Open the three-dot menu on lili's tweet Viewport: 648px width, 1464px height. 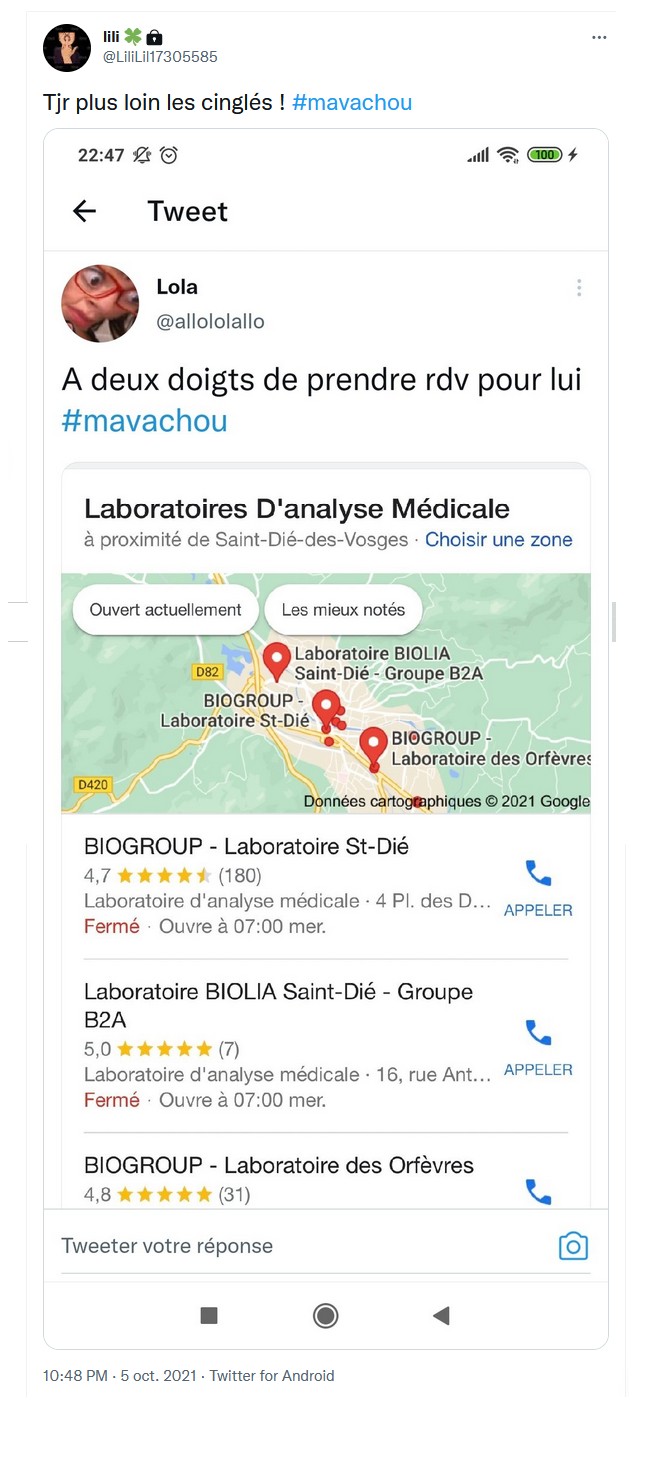pyautogui.click(x=599, y=38)
